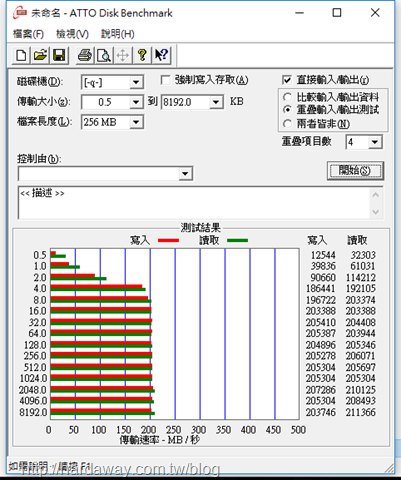Click the move crosshair toolbar icon

123,55
